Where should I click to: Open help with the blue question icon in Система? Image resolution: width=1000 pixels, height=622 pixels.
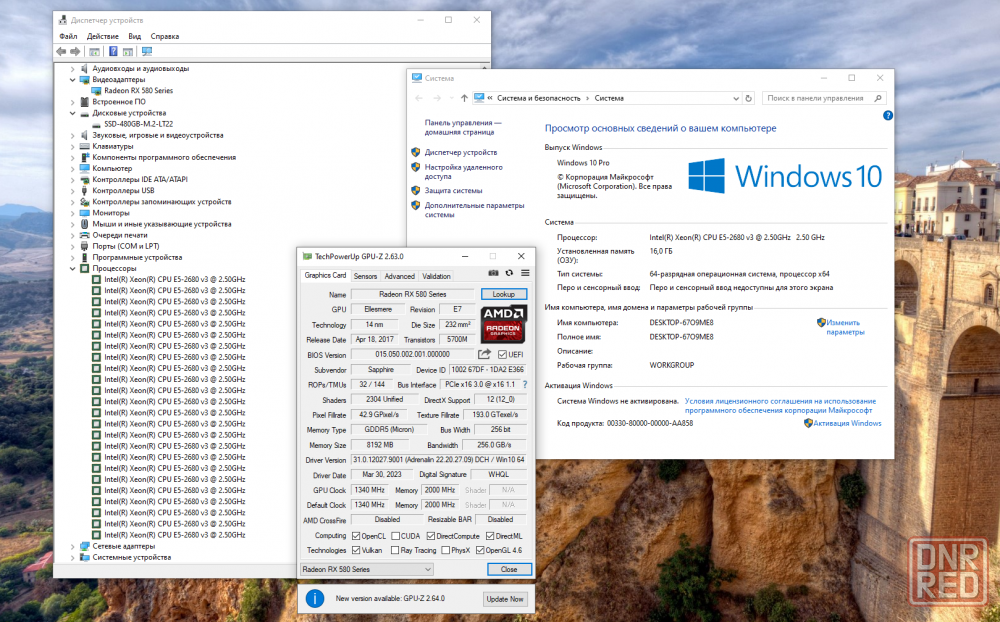[887, 115]
